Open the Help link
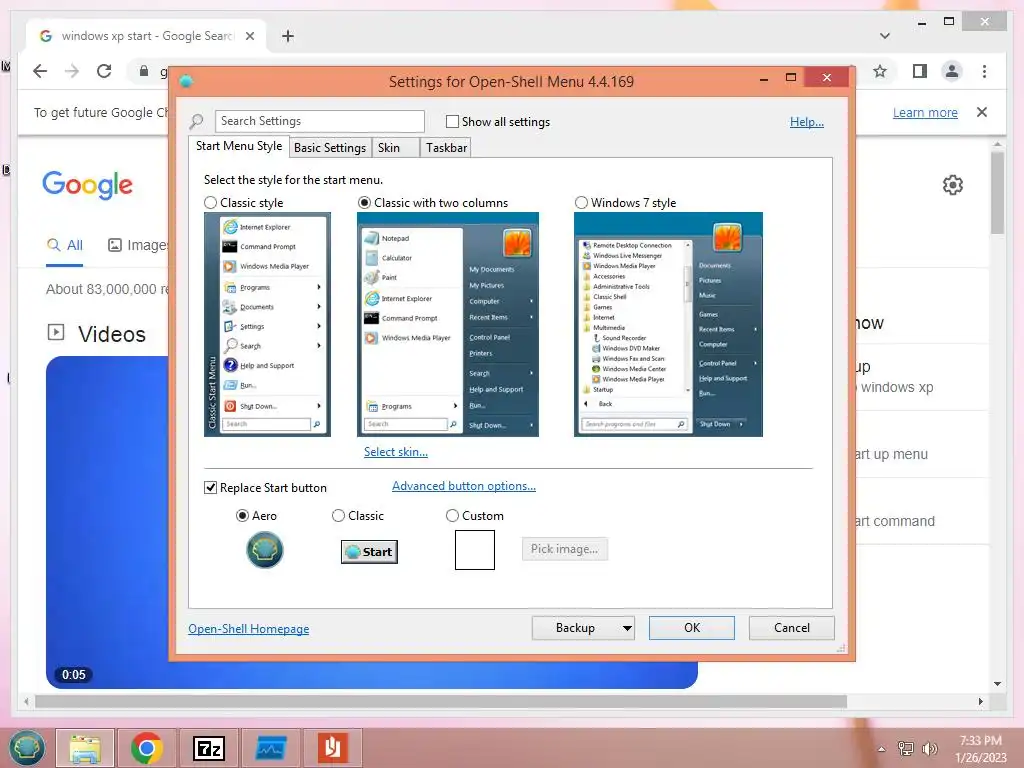 [x=807, y=122]
